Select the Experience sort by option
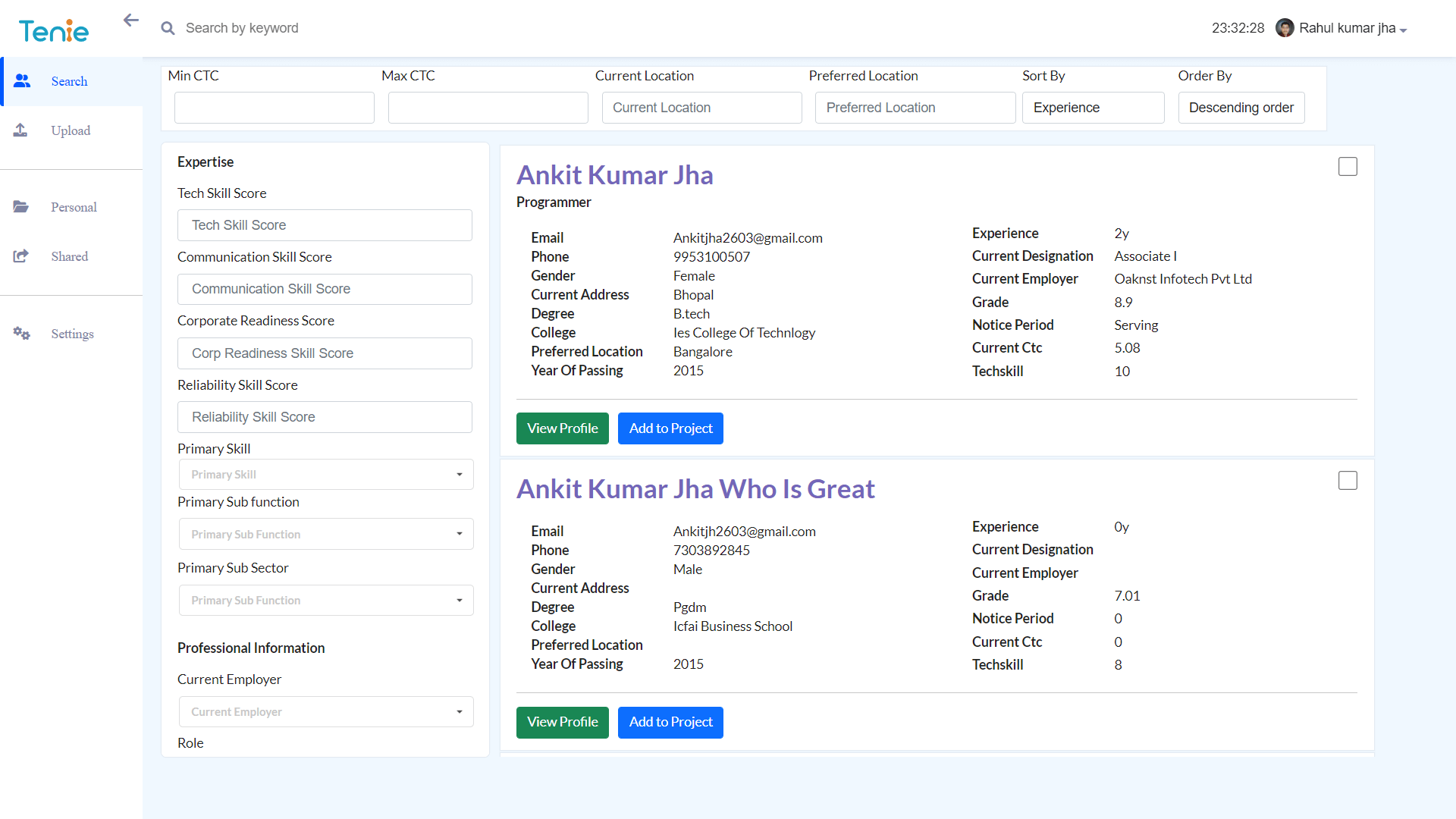 tap(1091, 107)
